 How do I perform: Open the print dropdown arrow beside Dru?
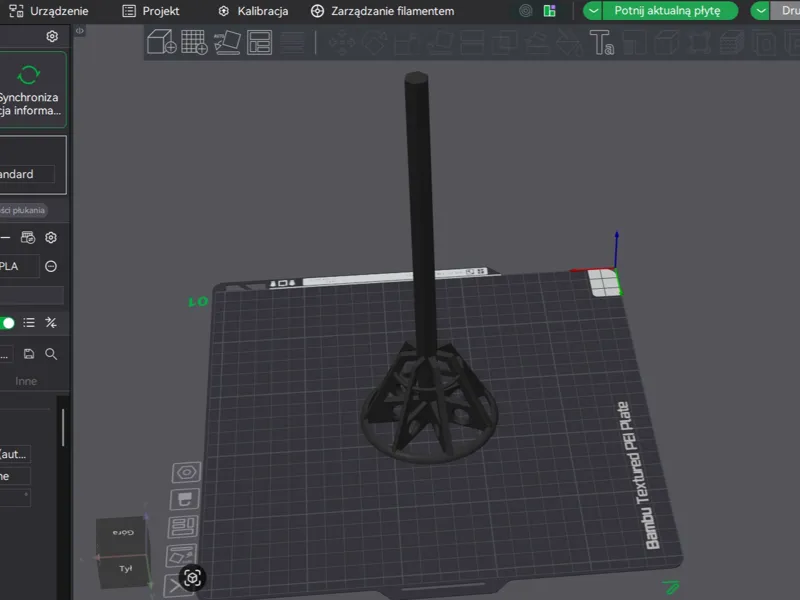[x=760, y=11]
